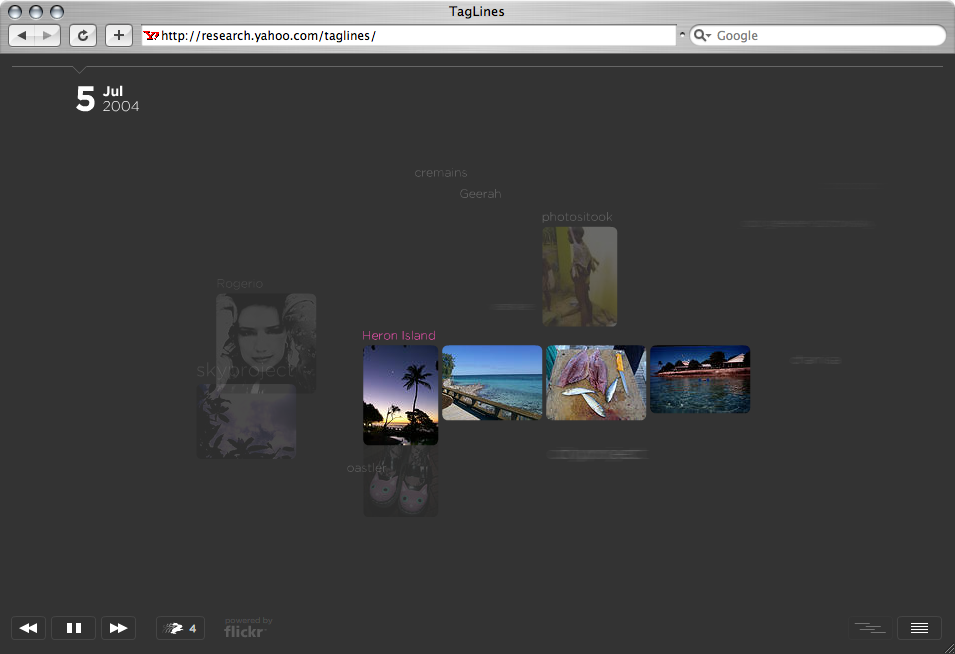Select the Heron Island tag label
Viewport: 955px width, 654px height.
[399, 336]
